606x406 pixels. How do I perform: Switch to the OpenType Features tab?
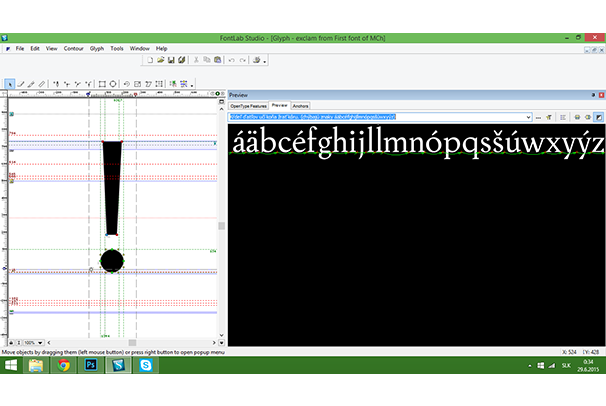coord(248,105)
